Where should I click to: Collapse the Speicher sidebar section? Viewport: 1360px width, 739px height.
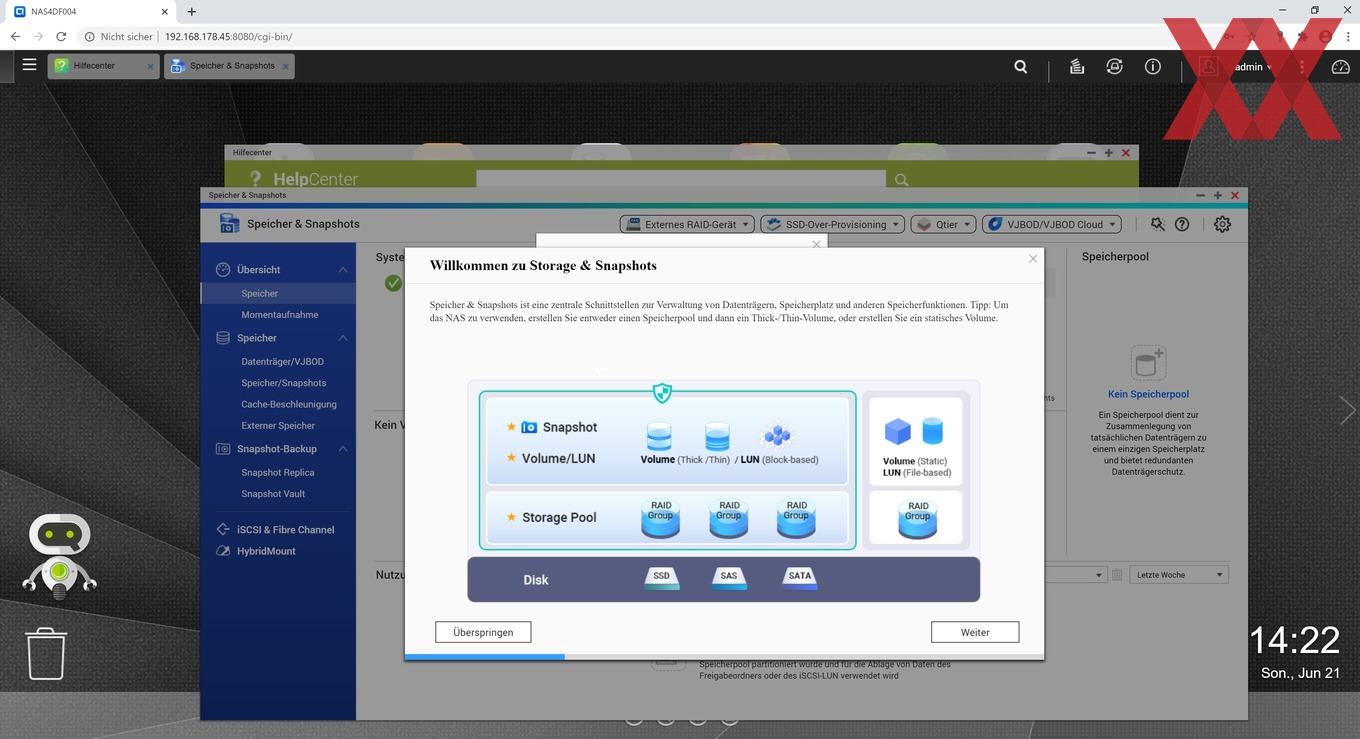pos(343,338)
